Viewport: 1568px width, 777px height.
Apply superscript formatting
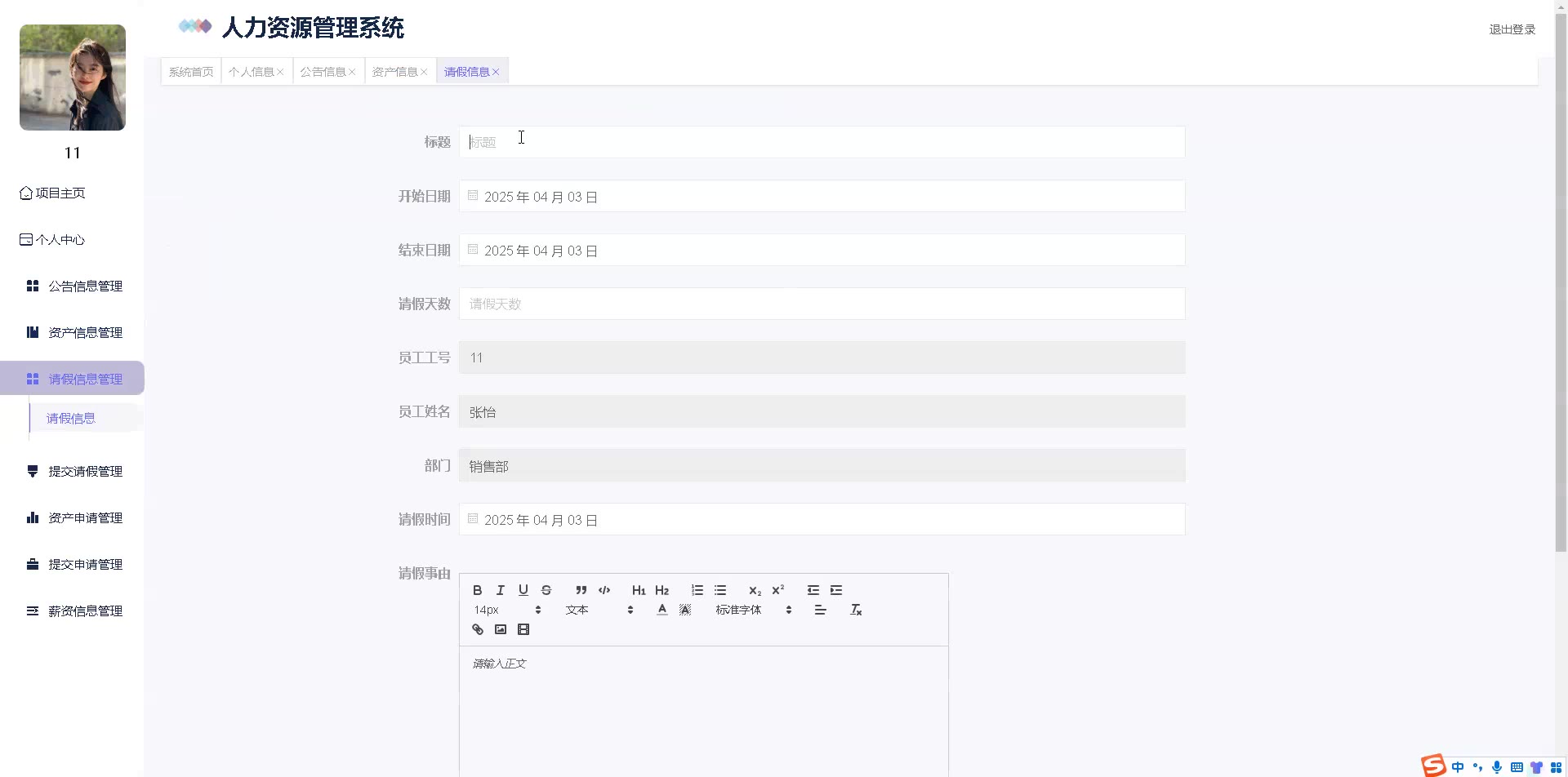(778, 590)
